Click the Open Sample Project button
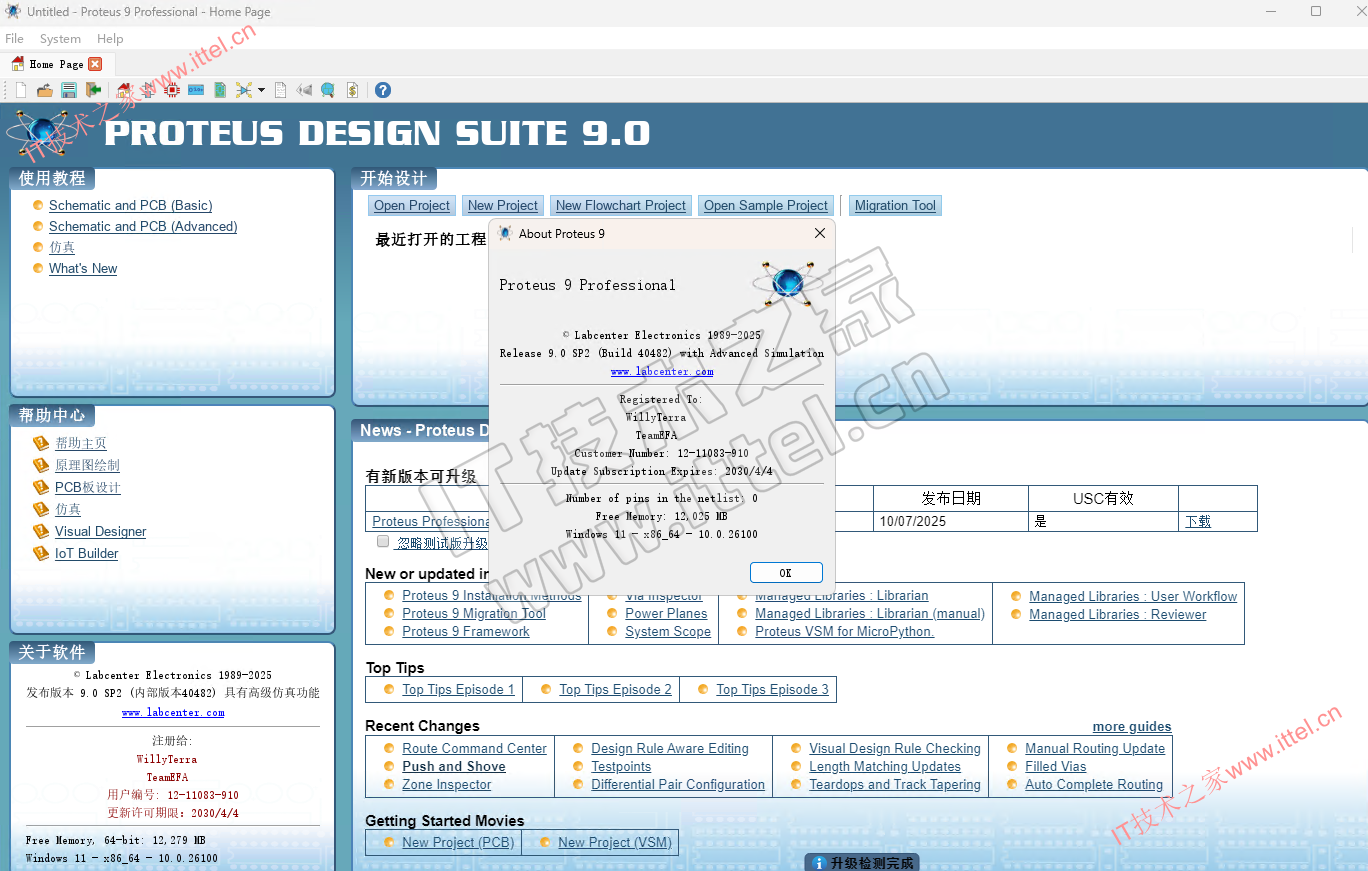1368x871 pixels. coord(766,206)
